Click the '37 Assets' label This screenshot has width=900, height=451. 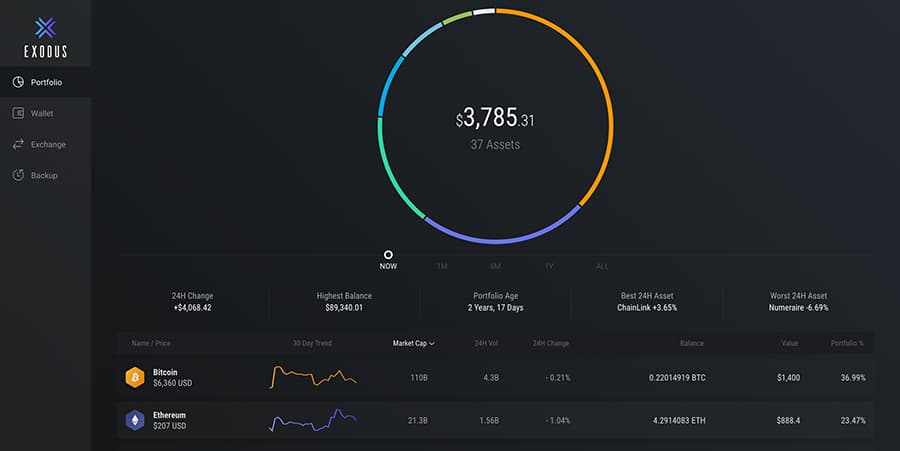495,145
